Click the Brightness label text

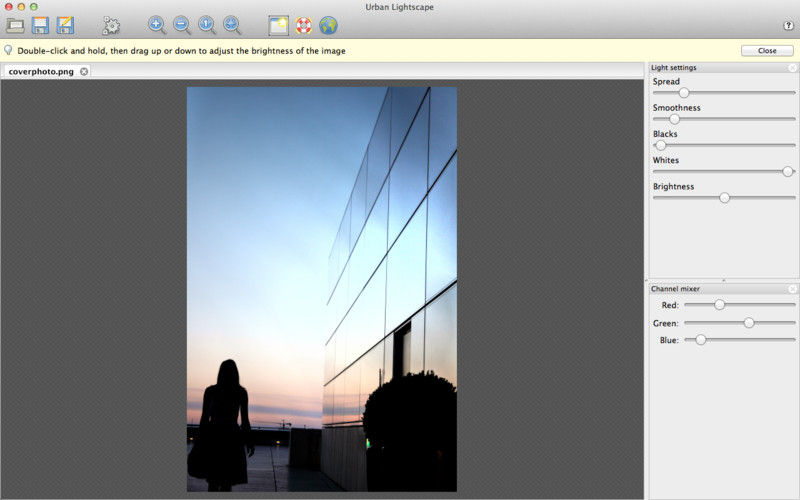673,186
